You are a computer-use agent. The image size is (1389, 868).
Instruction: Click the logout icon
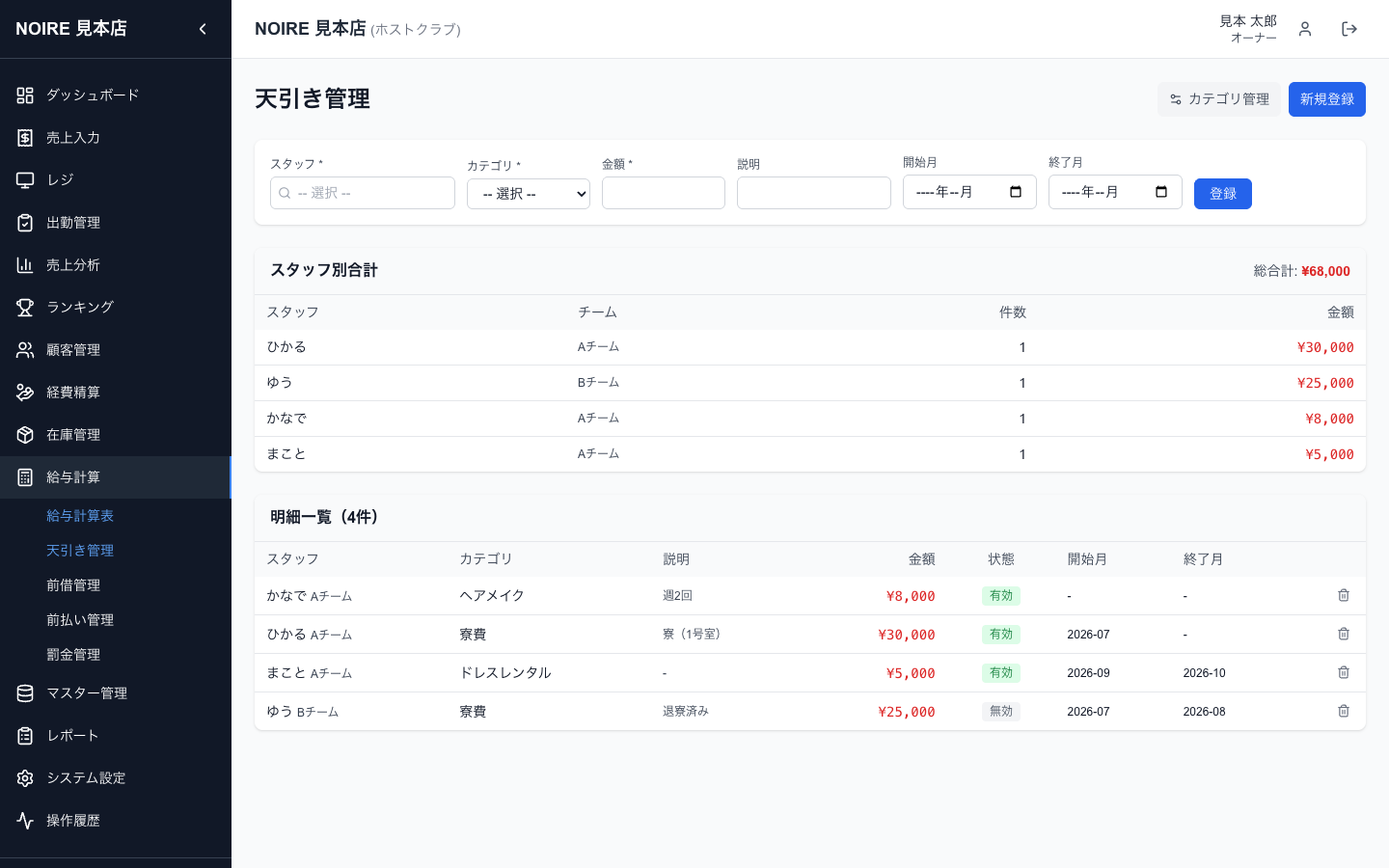[1349, 29]
